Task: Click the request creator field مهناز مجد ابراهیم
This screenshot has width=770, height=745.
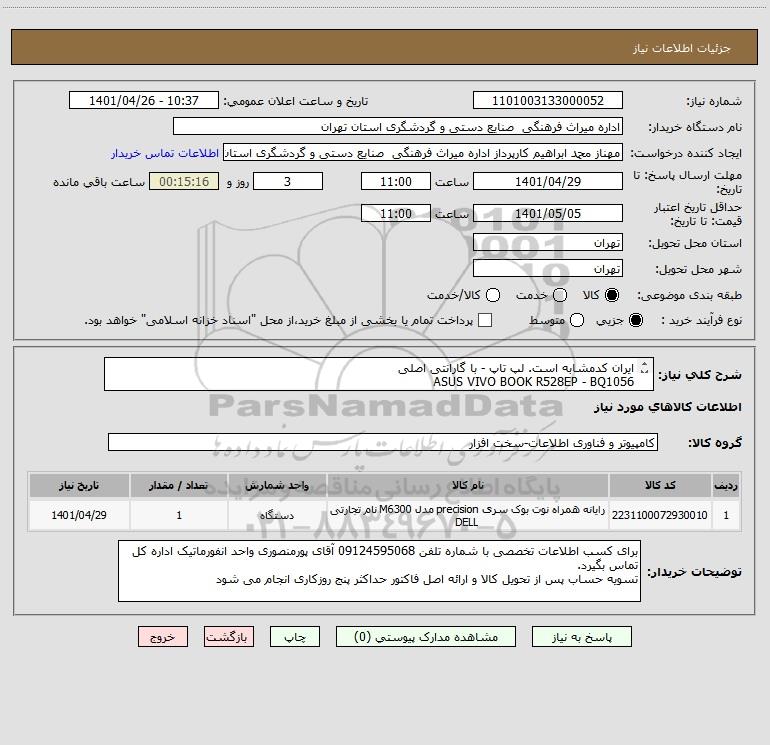Action: pos(423,152)
